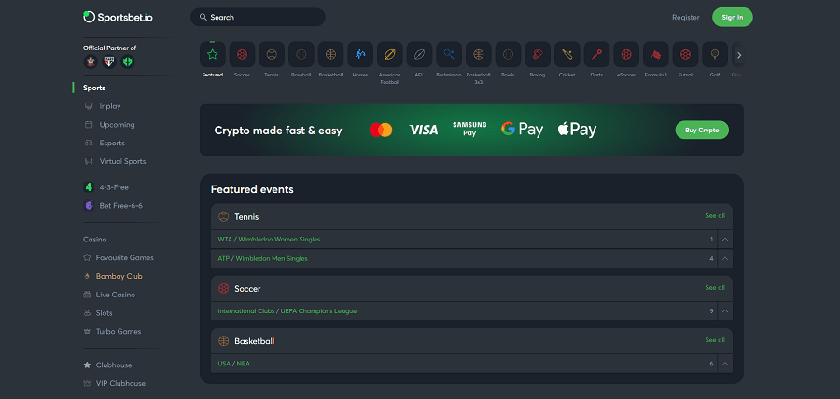Open the Basketball 3x3 category icon
Image resolution: width=840 pixels, height=399 pixels.
pyautogui.click(x=478, y=54)
